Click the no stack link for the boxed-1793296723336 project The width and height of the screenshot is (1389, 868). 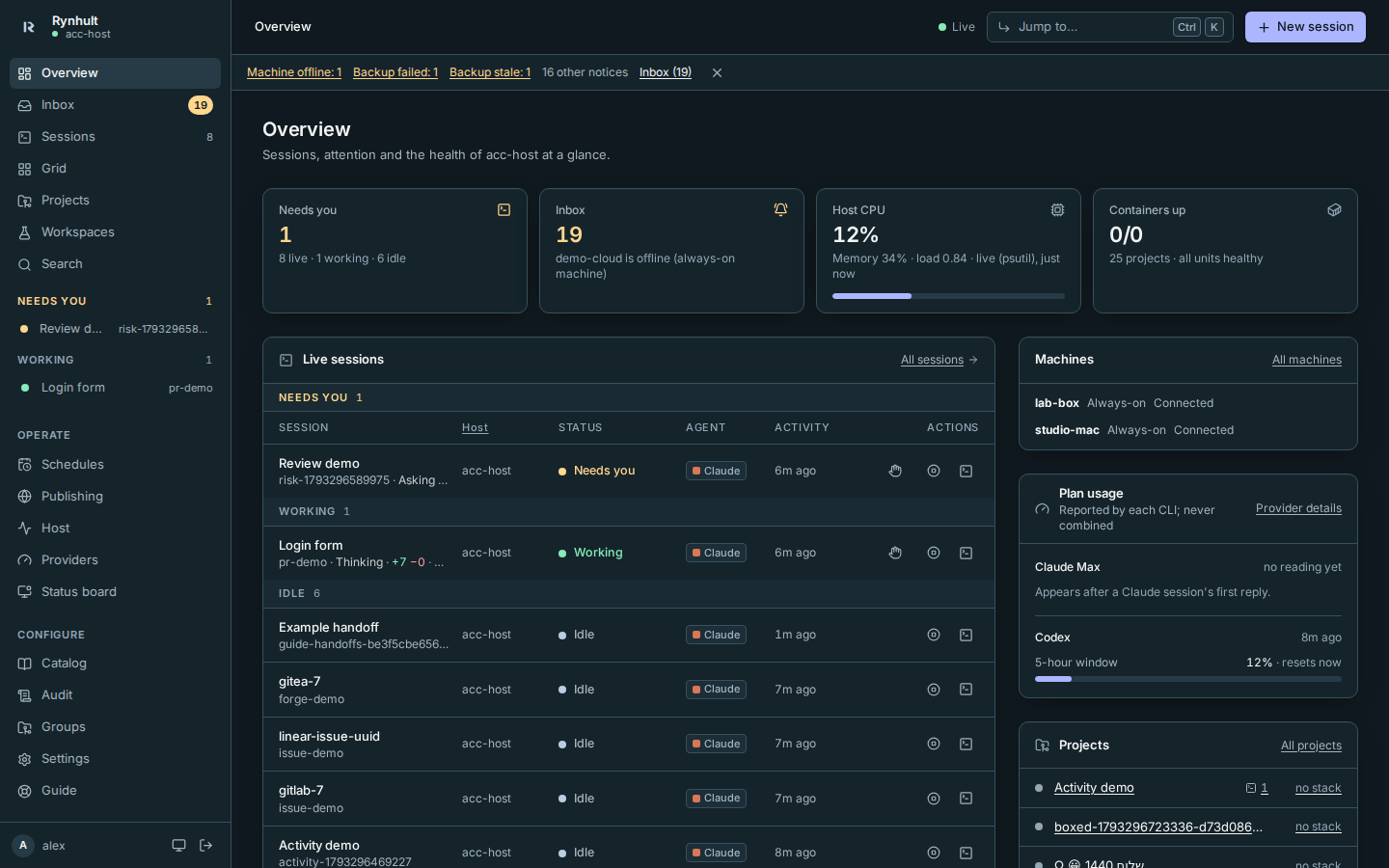tap(1318, 827)
